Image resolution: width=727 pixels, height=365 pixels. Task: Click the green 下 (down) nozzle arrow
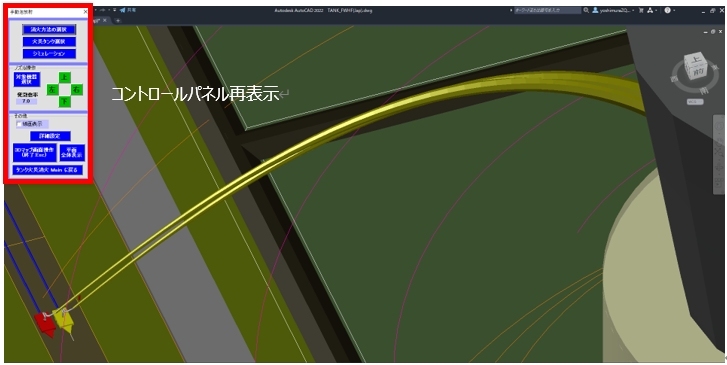[x=65, y=101]
